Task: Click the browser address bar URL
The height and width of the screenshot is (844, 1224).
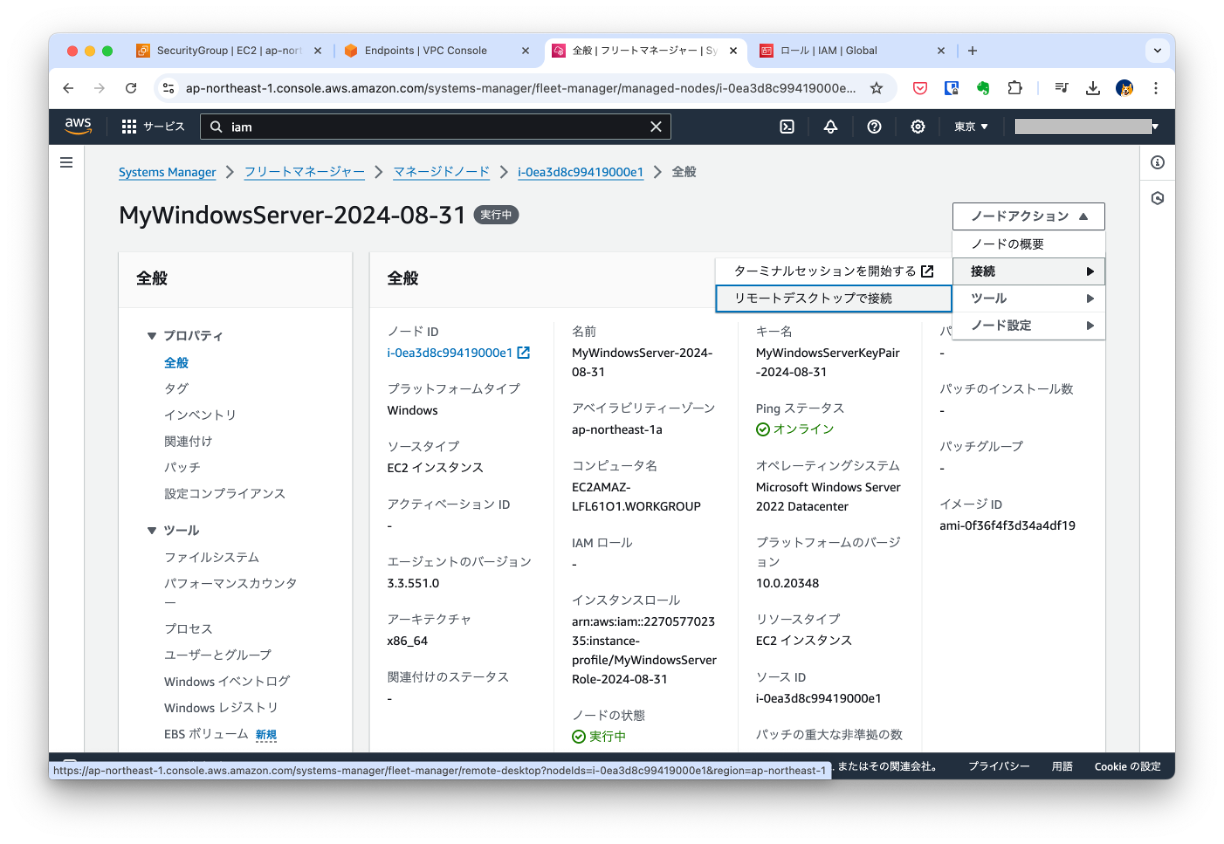Action: click(x=520, y=88)
